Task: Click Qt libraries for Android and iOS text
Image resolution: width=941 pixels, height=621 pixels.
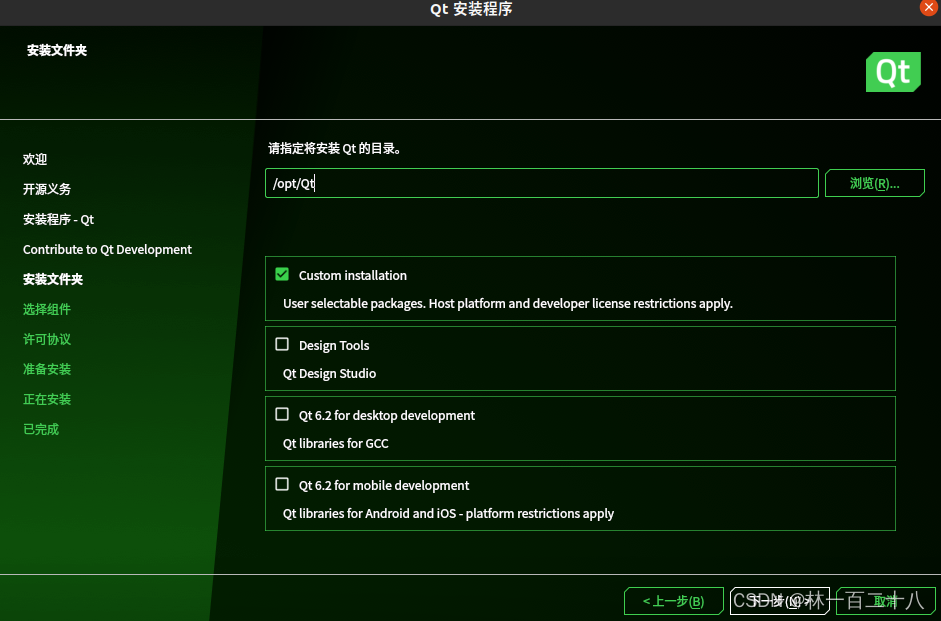Action: [448, 514]
